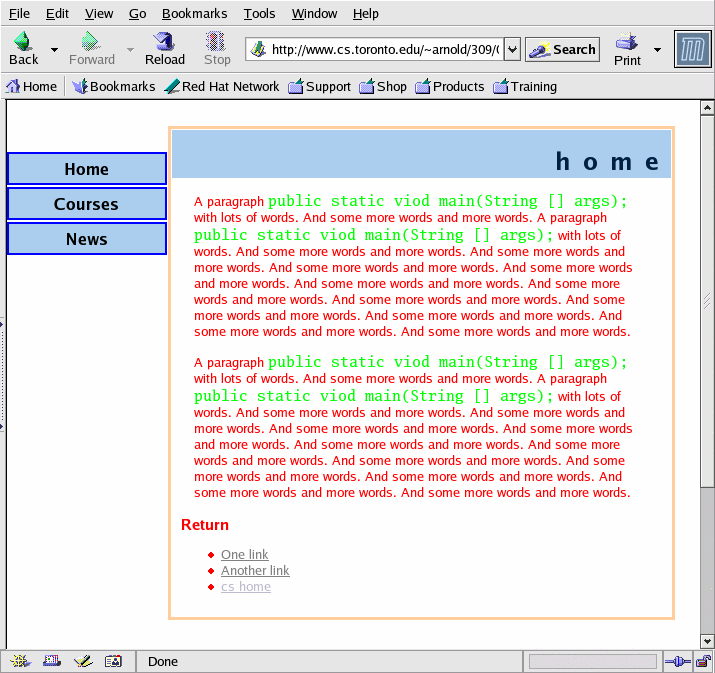Open the Products bookmark folder
This screenshot has width=715, height=673.
pos(450,86)
